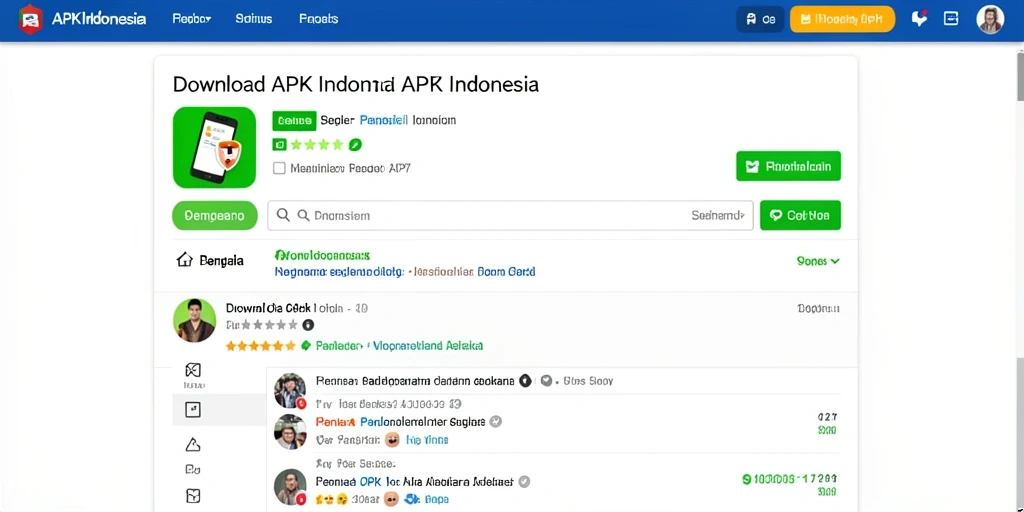Open the "Reobor" navigation dropdown
1024x512 pixels.
point(191,19)
